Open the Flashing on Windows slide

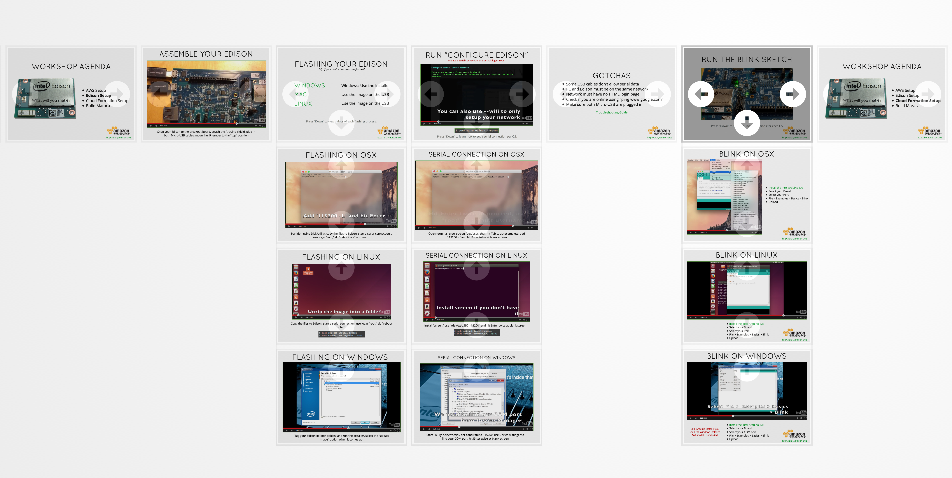341,397
